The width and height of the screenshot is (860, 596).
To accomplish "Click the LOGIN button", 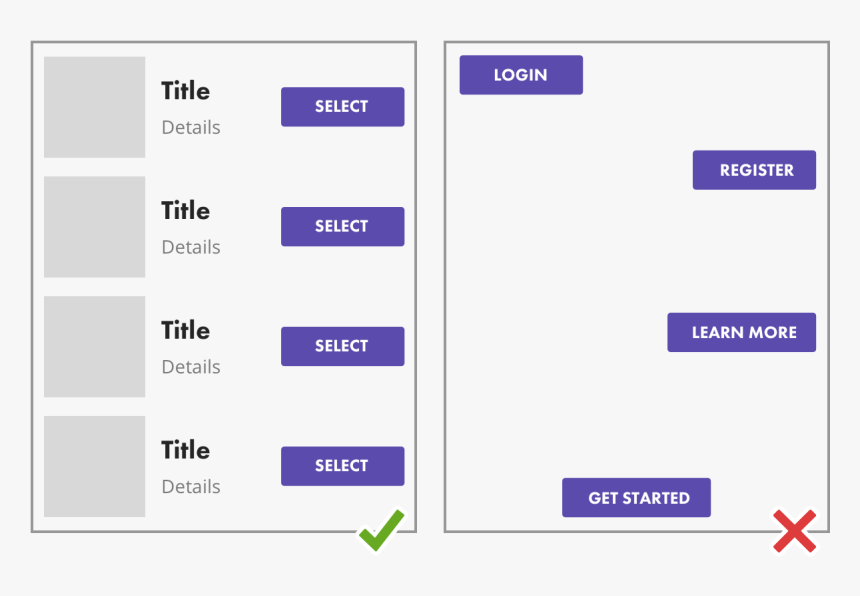I will 521,75.
